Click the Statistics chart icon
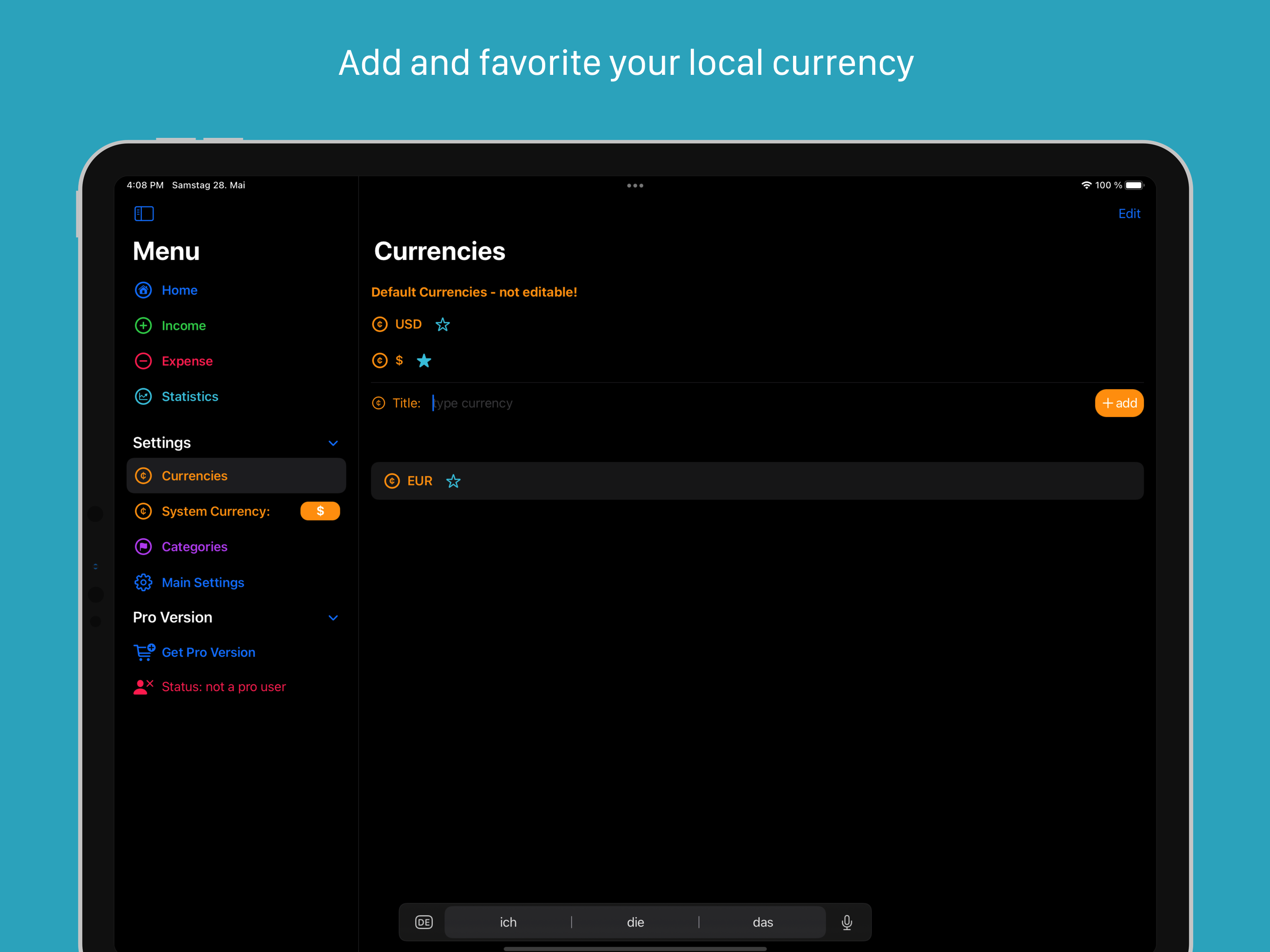 coord(143,397)
